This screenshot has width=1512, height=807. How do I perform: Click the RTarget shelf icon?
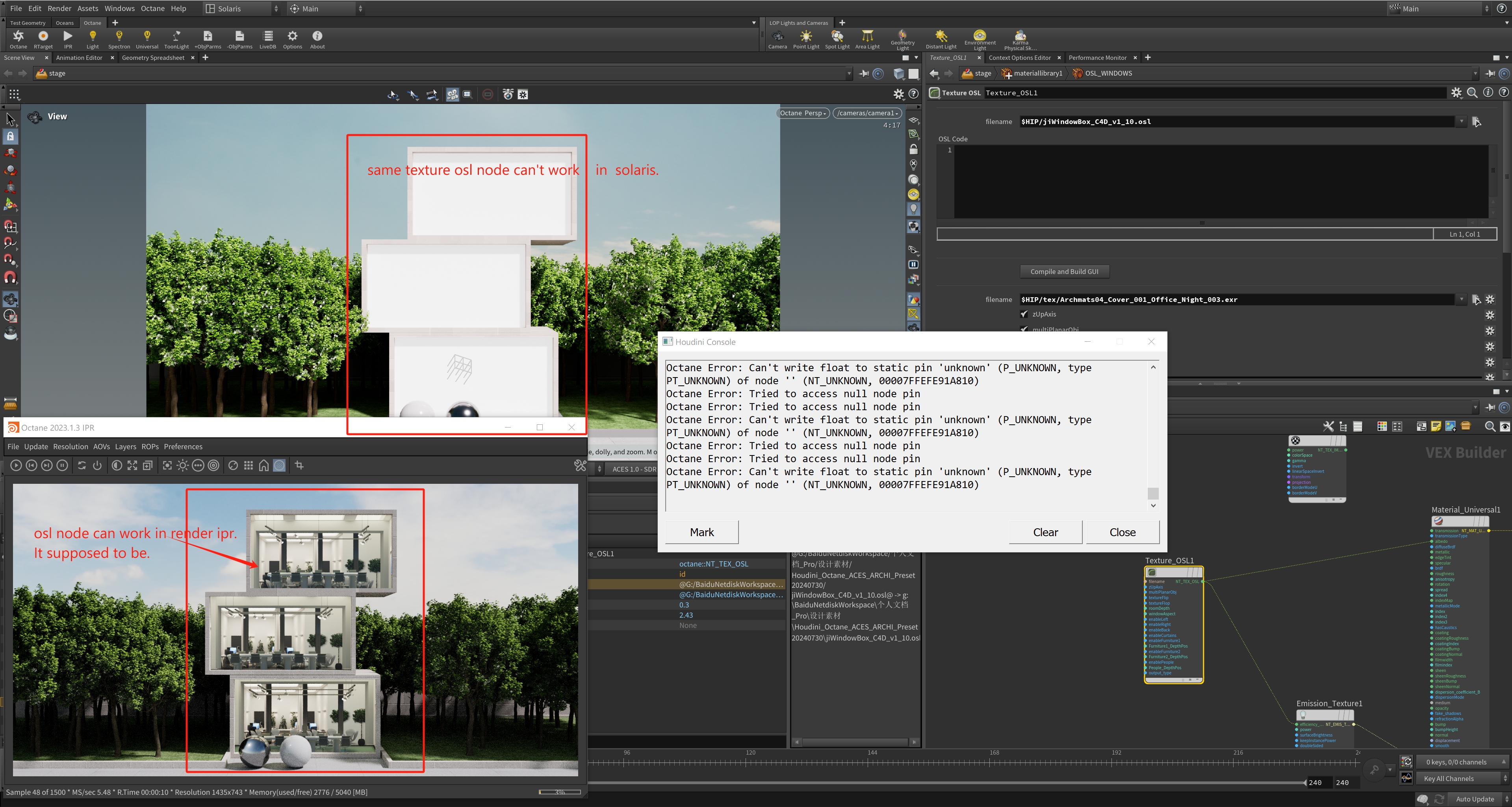[43, 39]
